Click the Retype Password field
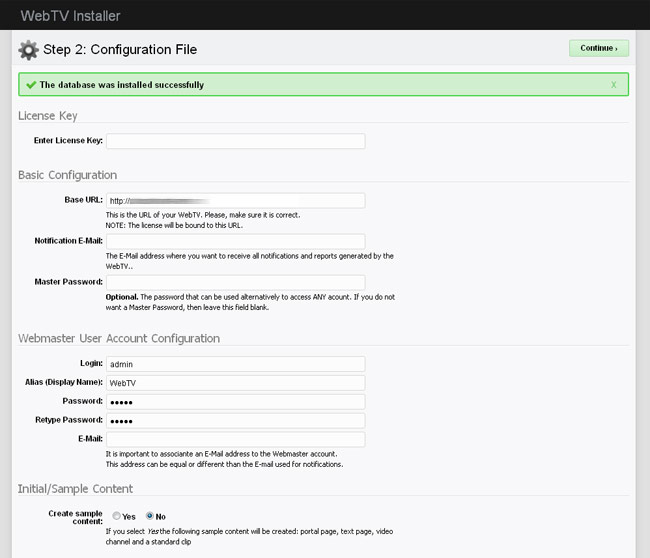 coord(235,420)
